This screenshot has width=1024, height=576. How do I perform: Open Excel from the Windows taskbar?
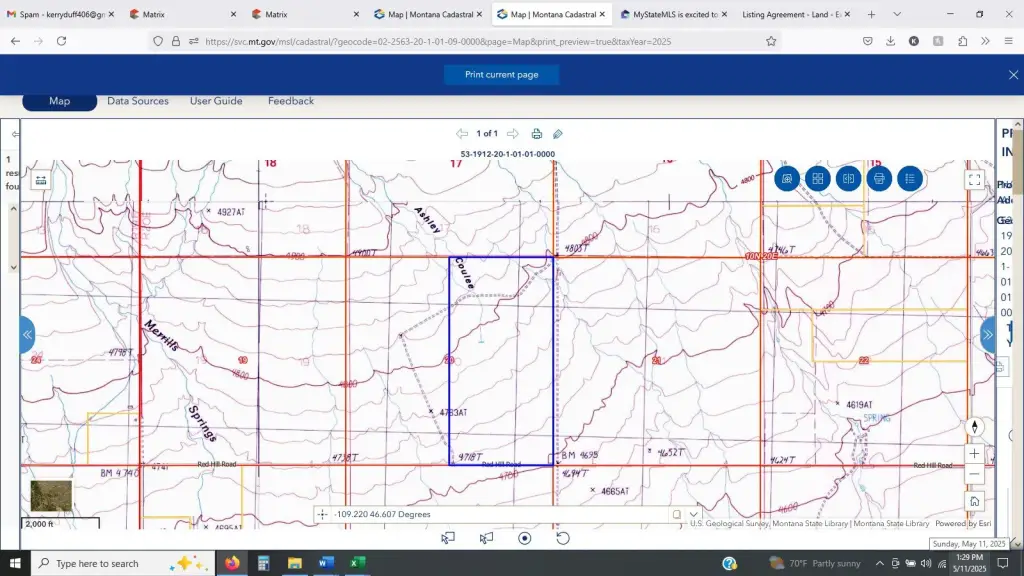click(357, 563)
